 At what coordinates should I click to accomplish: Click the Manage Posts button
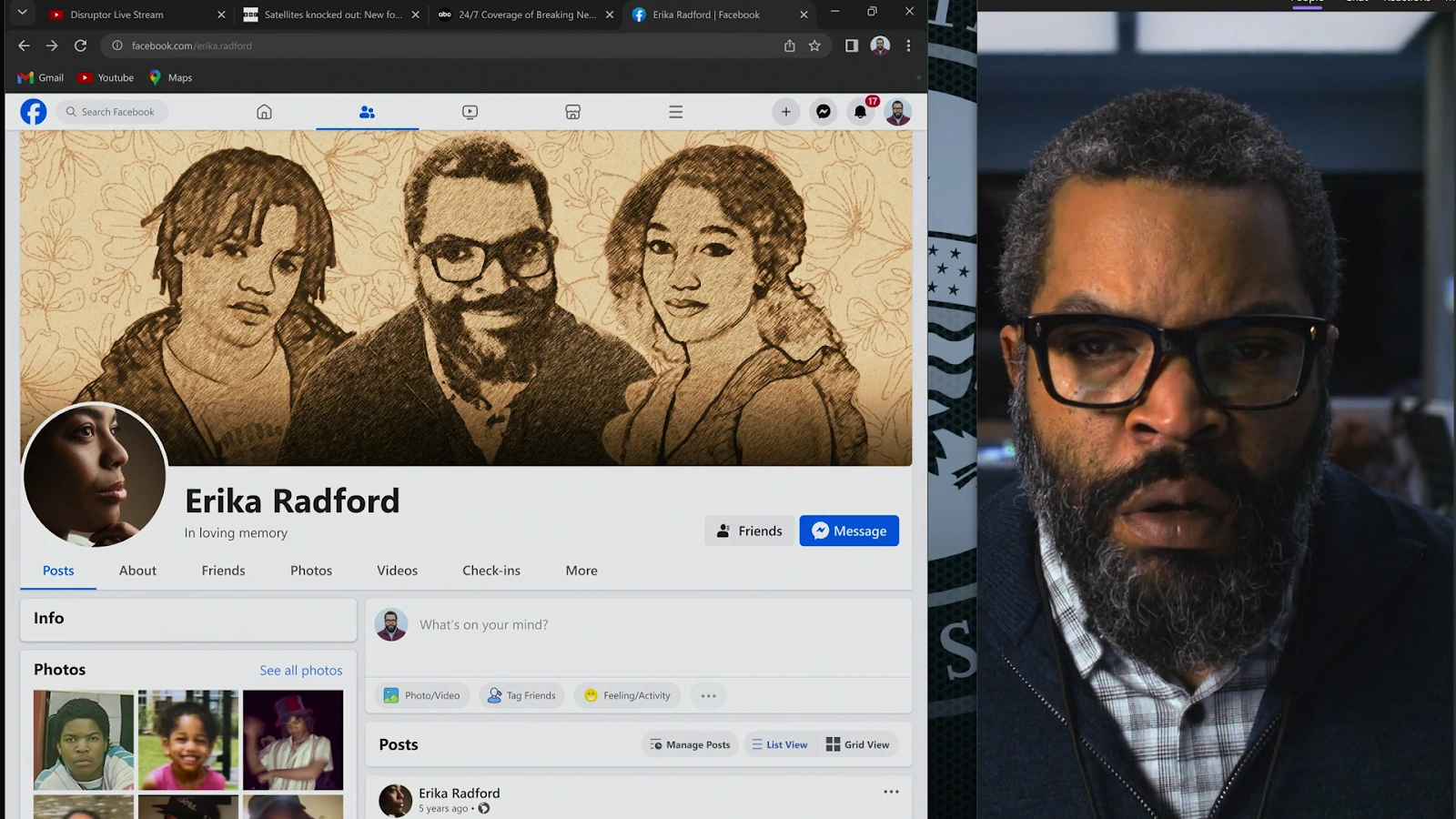[691, 744]
